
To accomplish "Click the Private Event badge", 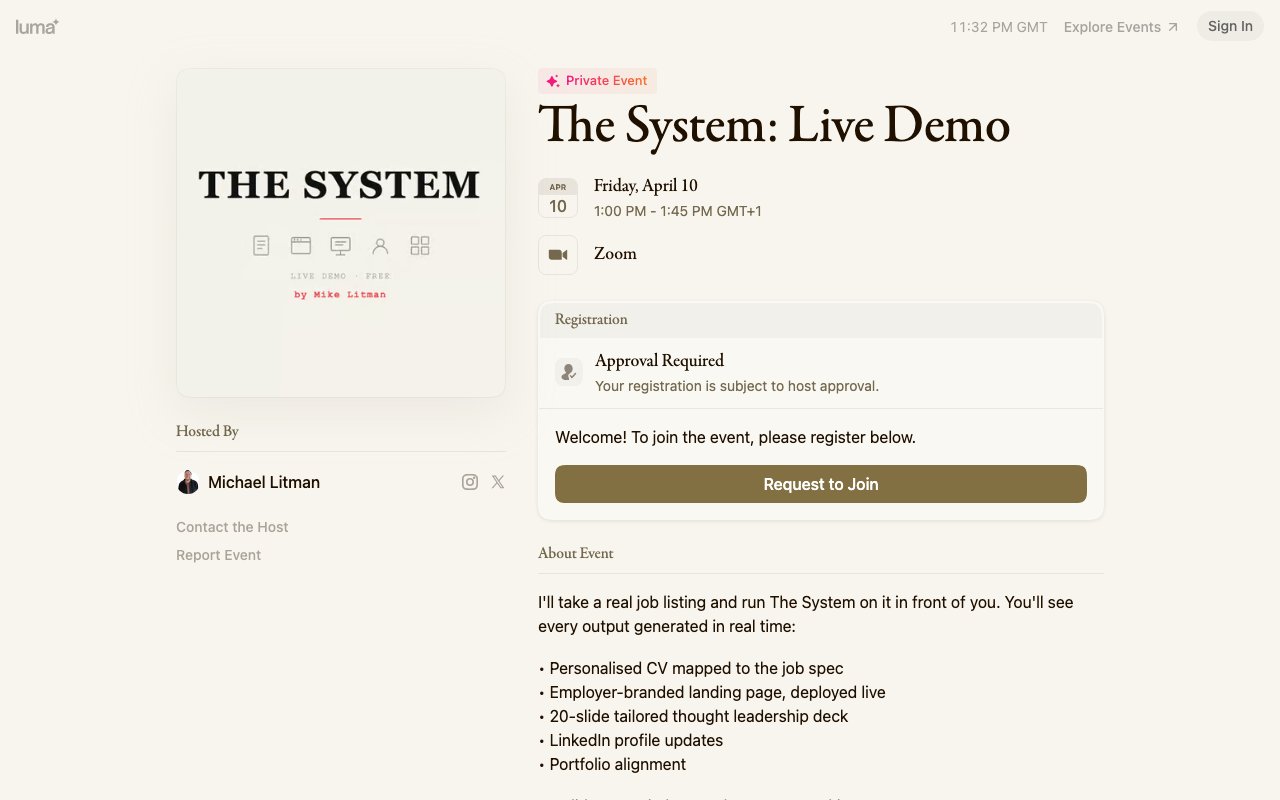I will click(x=597, y=80).
